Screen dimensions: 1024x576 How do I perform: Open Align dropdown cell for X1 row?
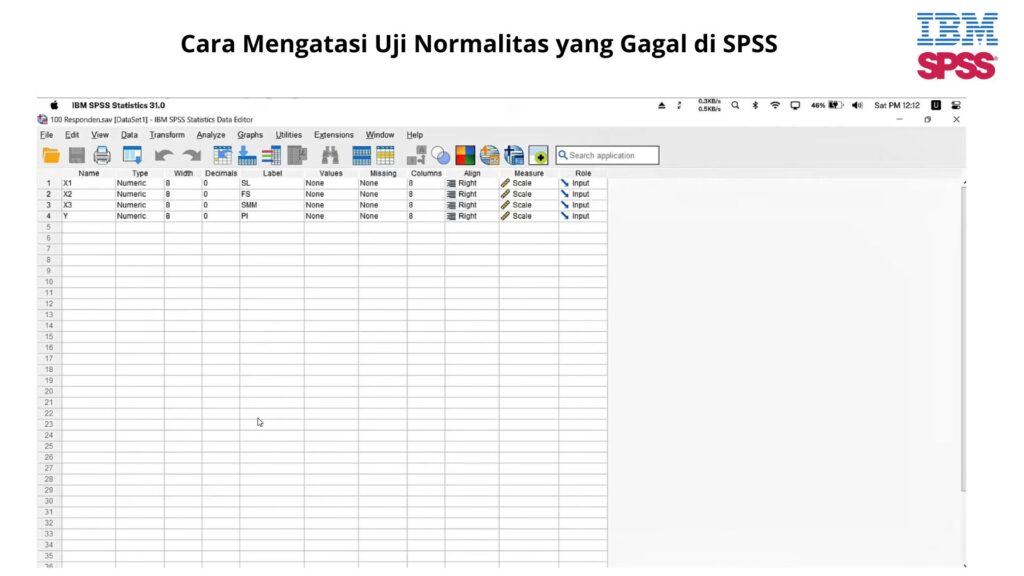pyautogui.click(x=472, y=184)
